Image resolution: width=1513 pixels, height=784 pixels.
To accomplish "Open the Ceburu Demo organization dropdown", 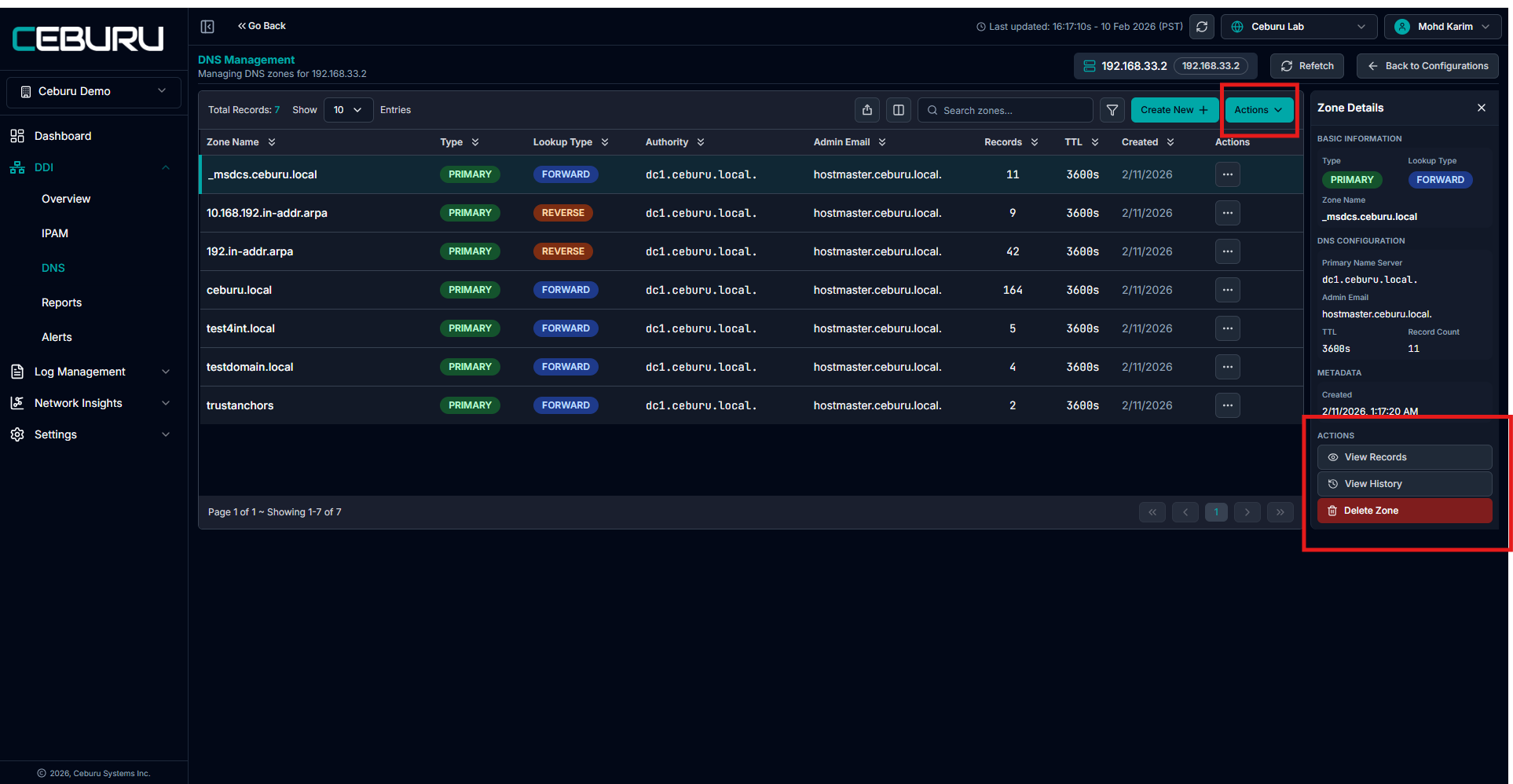I will click(x=93, y=92).
